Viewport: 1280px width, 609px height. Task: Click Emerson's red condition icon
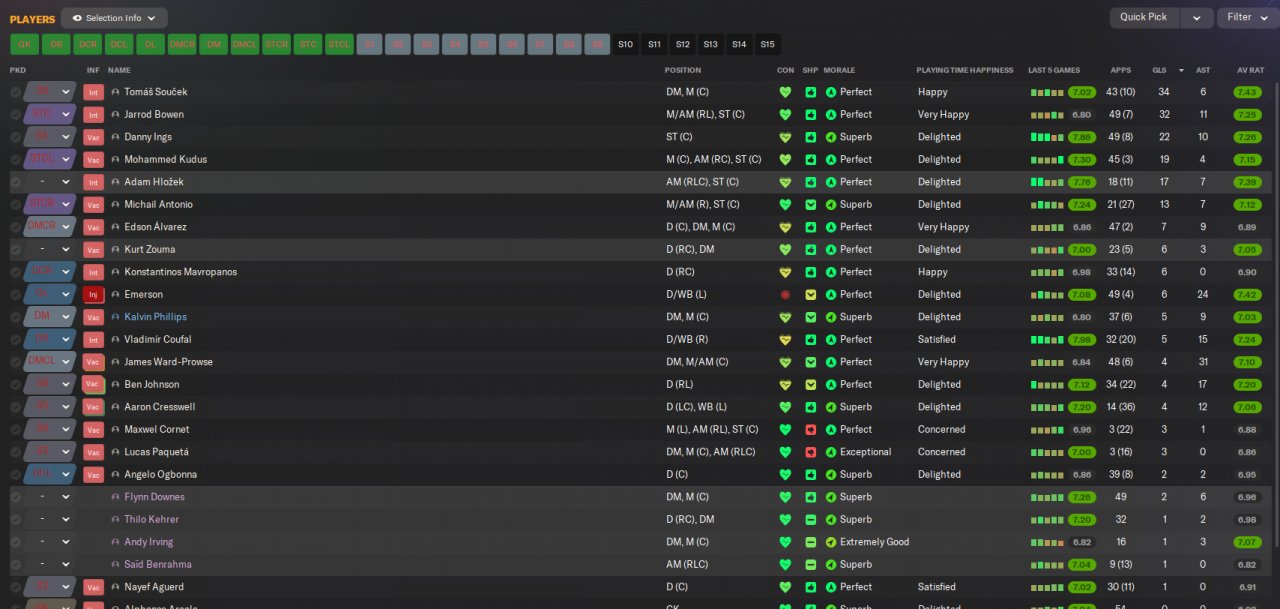[x=785, y=295]
